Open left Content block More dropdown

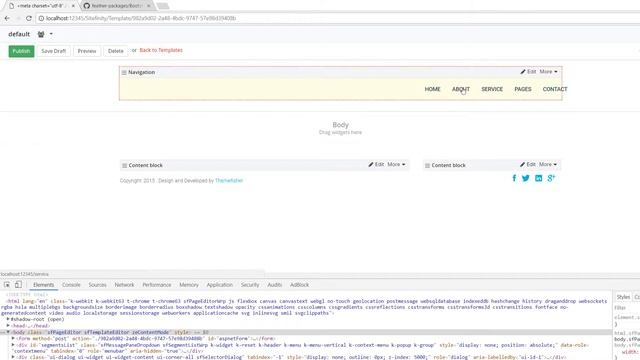click(396, 164)
